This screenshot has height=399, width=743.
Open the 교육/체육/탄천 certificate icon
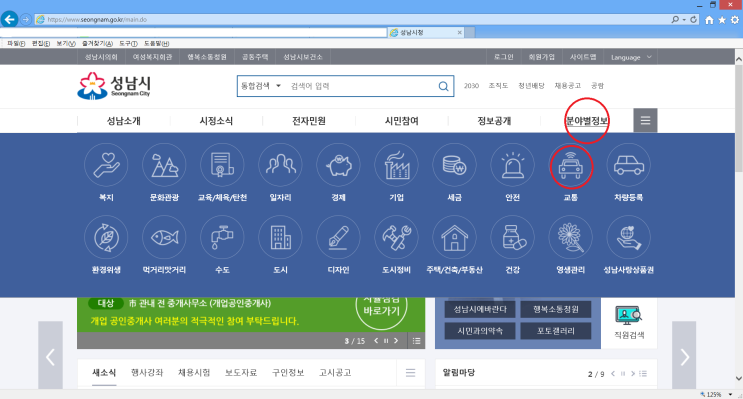[222, 165]
